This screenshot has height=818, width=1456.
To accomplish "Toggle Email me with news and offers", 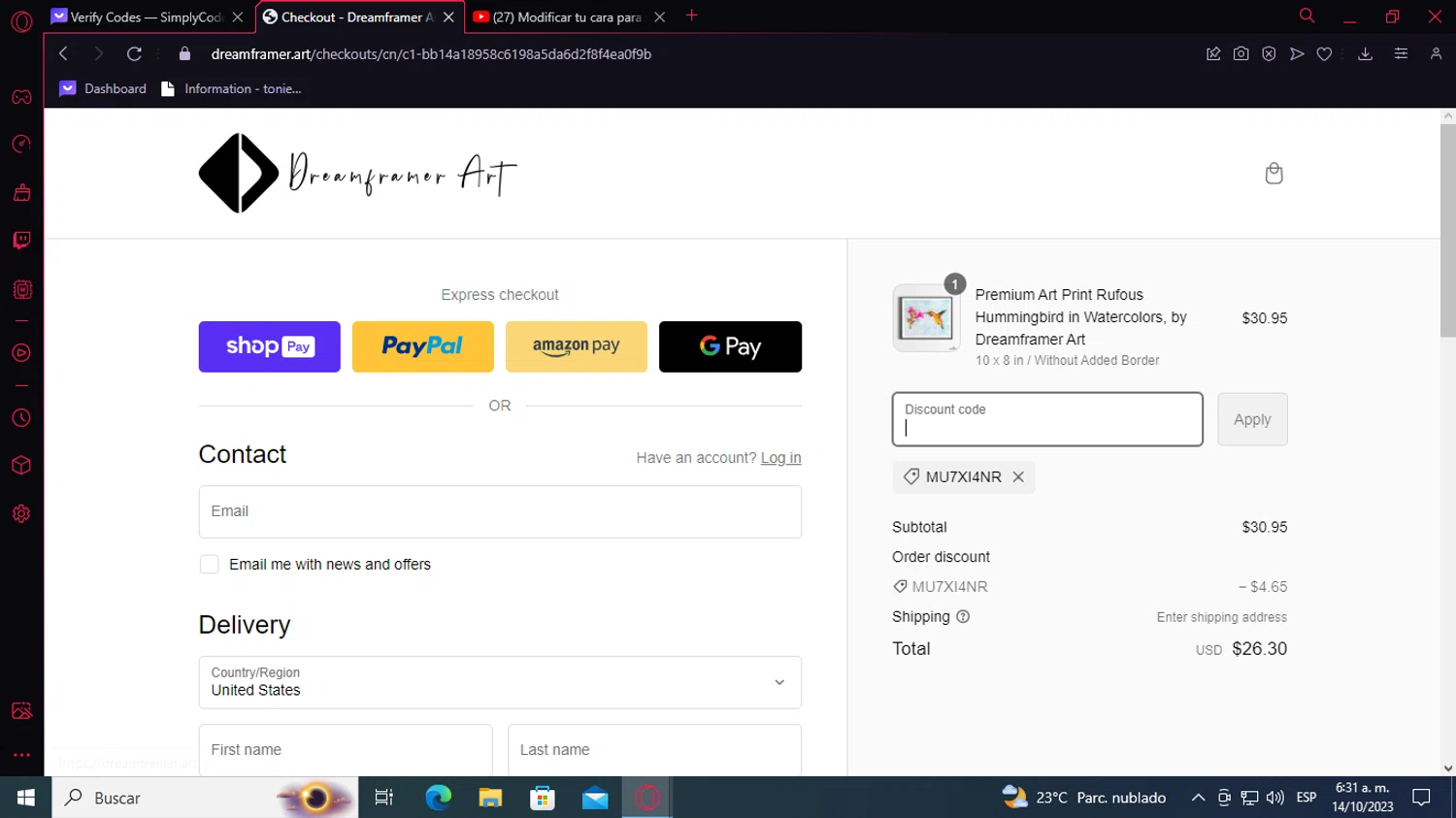I will [x=209, y=565].
